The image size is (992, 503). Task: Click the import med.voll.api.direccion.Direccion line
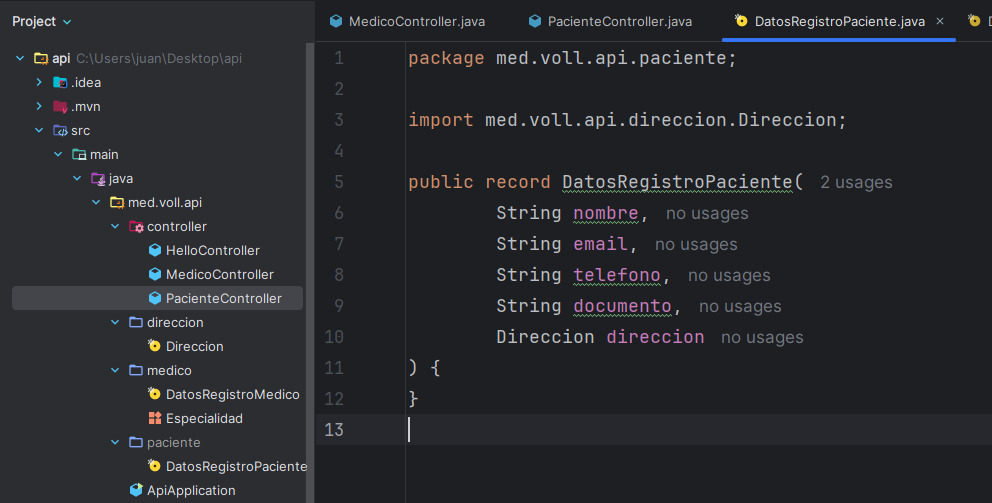[627, 120]
